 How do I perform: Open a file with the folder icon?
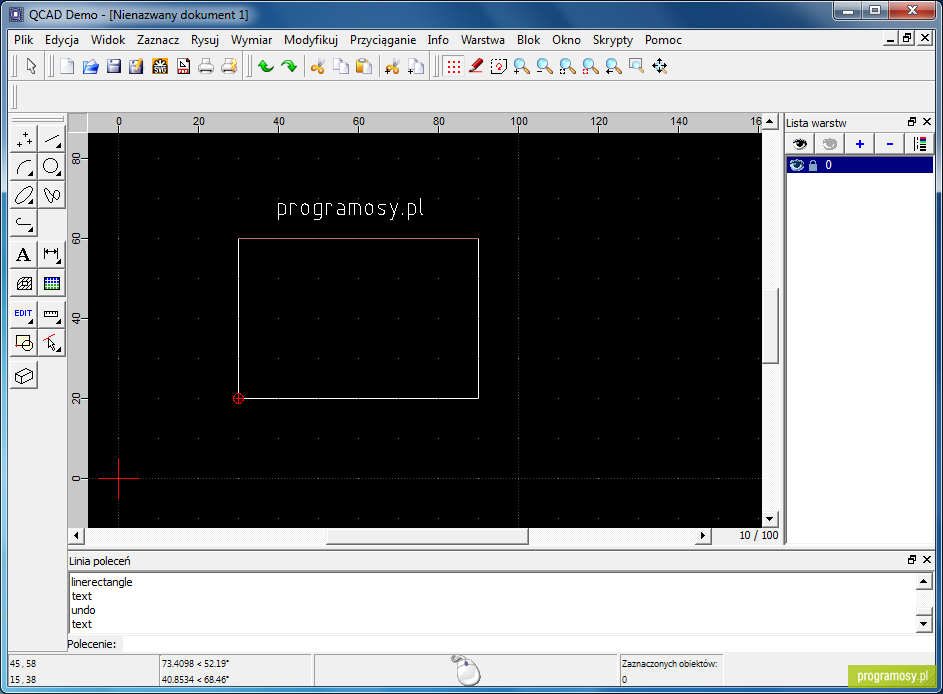pyautogui.click(x=90, y=66)
